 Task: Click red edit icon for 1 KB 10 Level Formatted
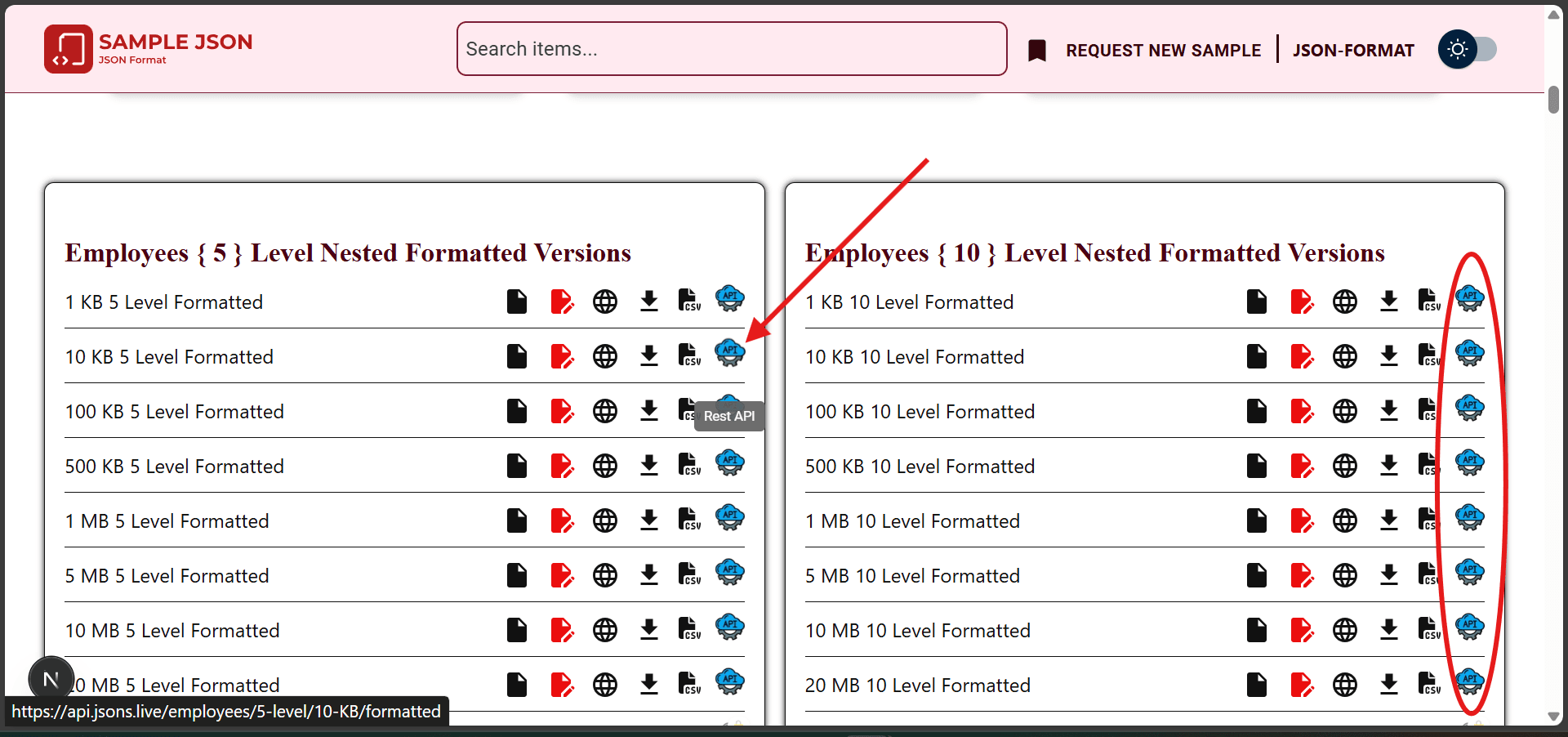point(1302,301)
